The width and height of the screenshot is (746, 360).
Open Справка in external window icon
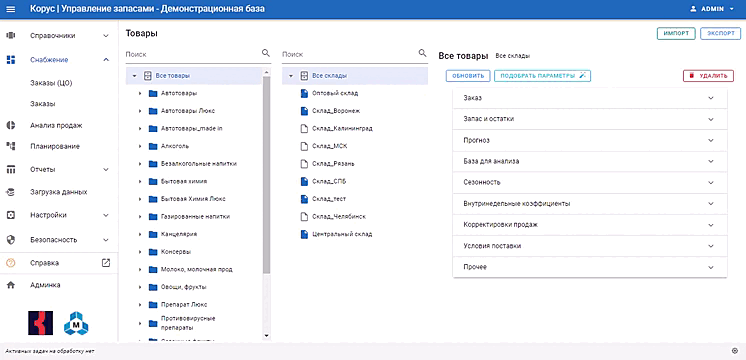click(106, 263)
